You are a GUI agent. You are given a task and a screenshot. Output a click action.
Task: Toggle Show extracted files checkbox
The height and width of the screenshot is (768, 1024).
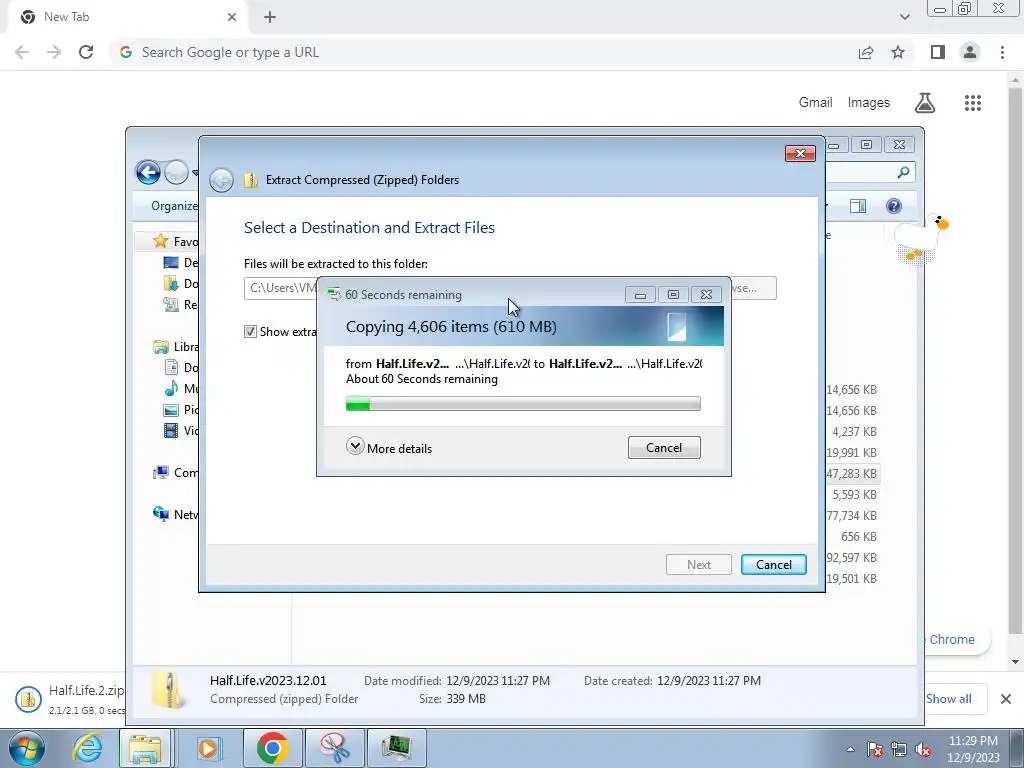pyautogui.click(x=250, y=332)
